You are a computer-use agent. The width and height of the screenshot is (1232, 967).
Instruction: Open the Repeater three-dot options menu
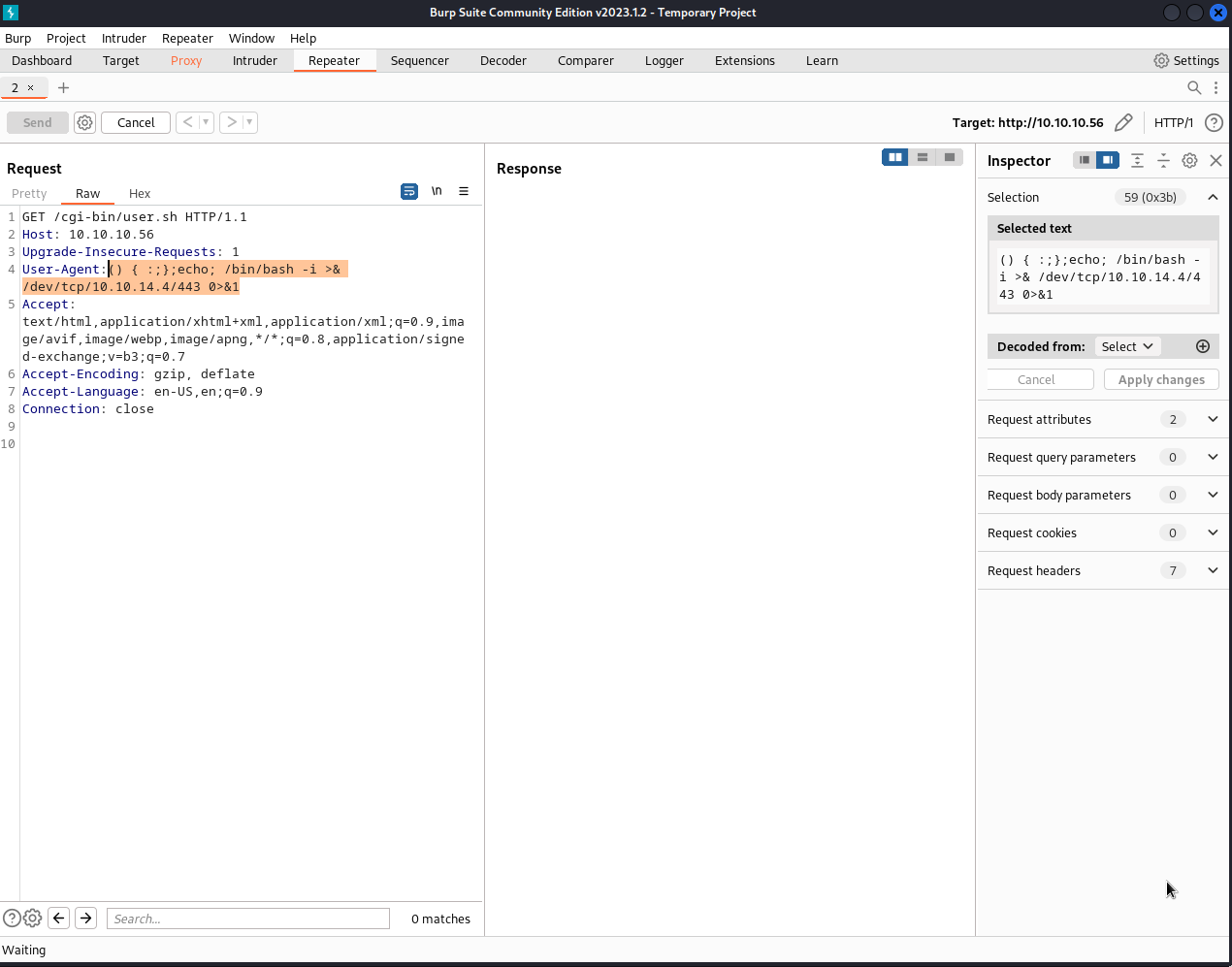pyautogui.click(x=1216, y=87)
